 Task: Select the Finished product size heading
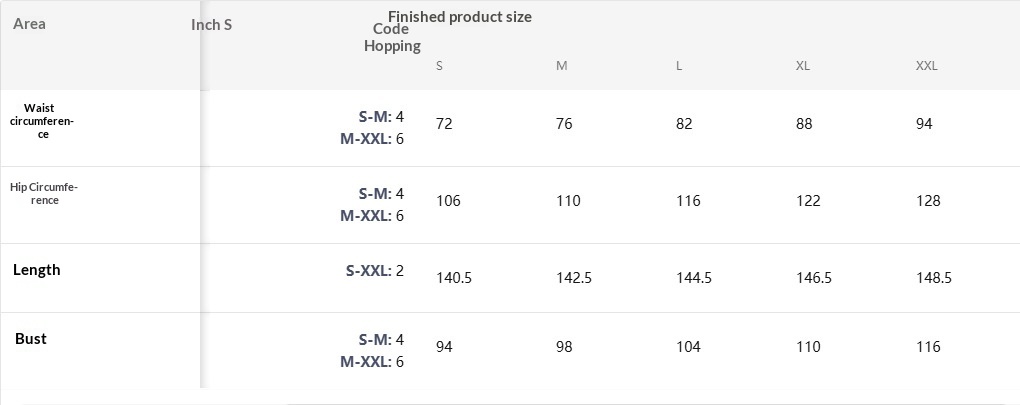tap(460, 16)
